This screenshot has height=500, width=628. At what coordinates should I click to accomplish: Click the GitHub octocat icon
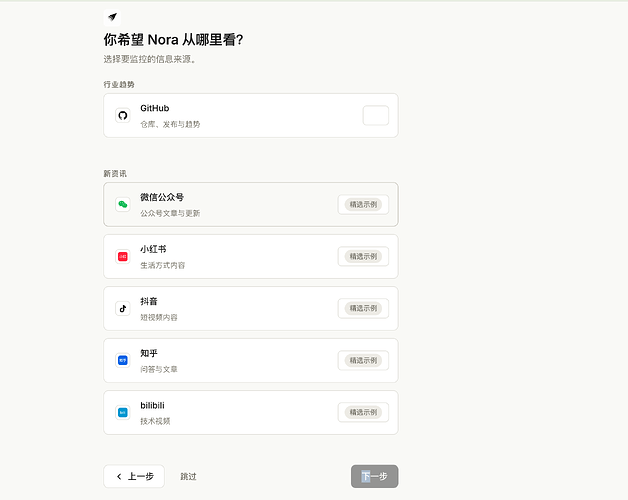[123, 115]
